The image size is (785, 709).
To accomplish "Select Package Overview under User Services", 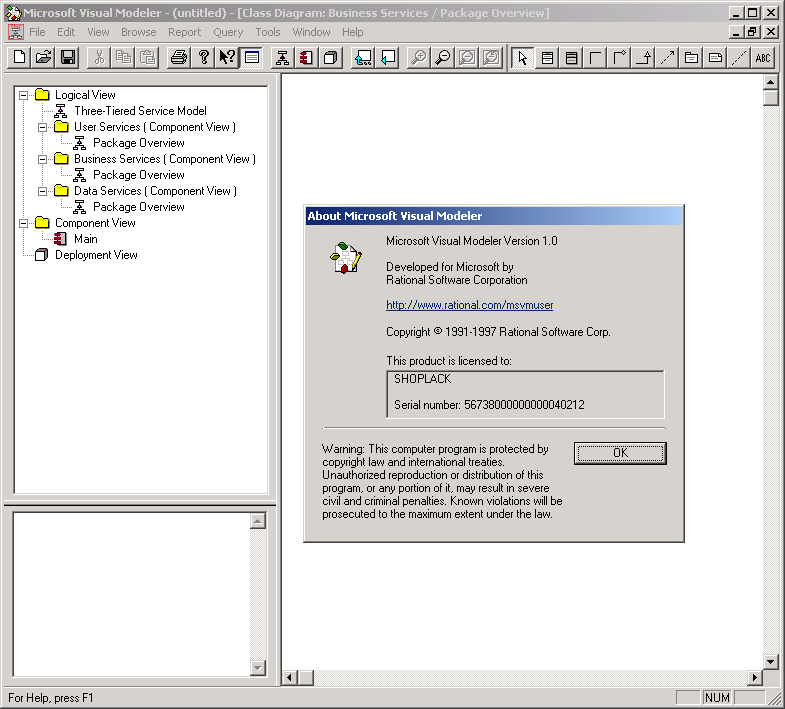I will click(x=139, y=143).
